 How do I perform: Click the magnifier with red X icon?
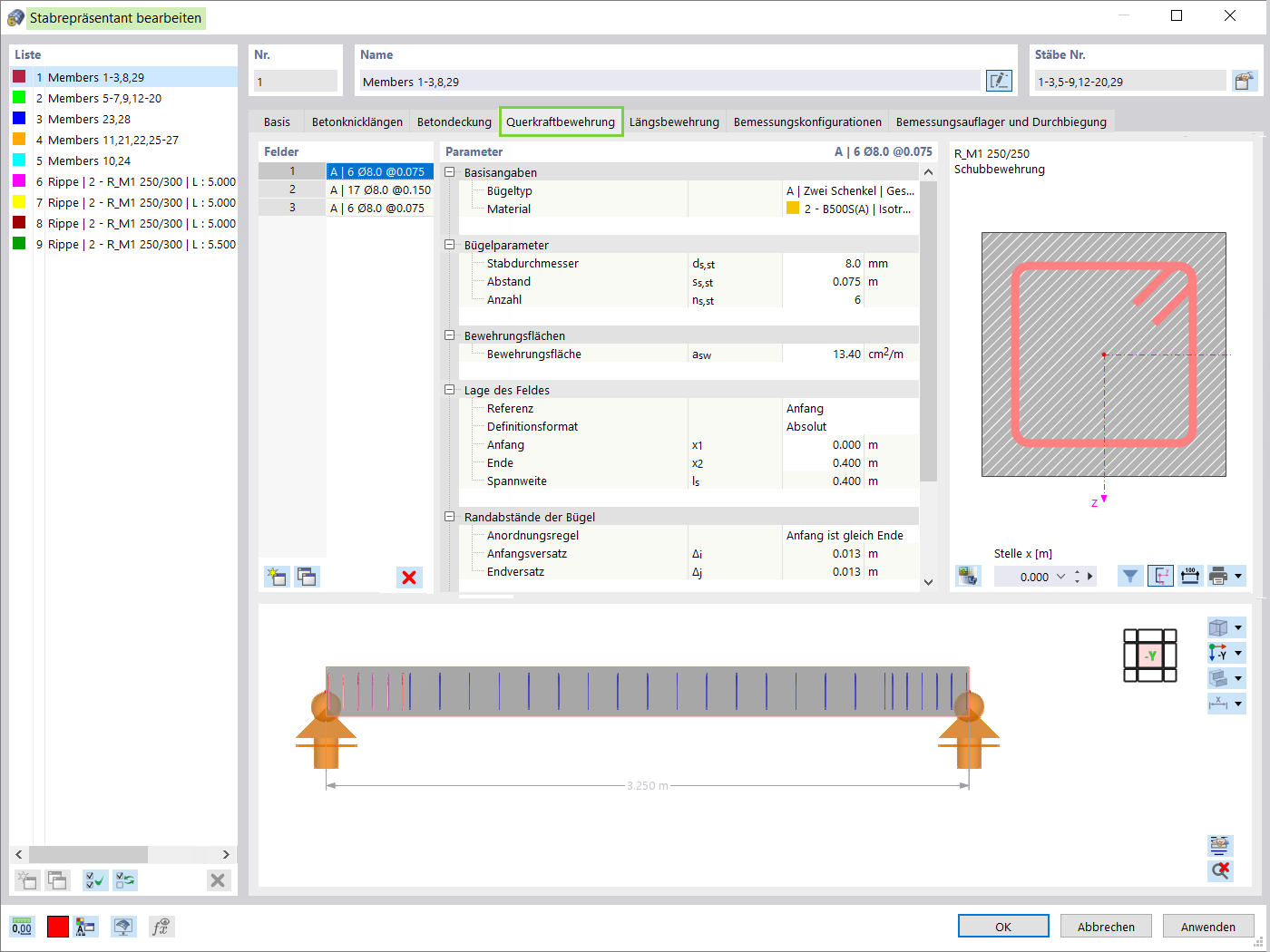click(x=1220, y=870)
